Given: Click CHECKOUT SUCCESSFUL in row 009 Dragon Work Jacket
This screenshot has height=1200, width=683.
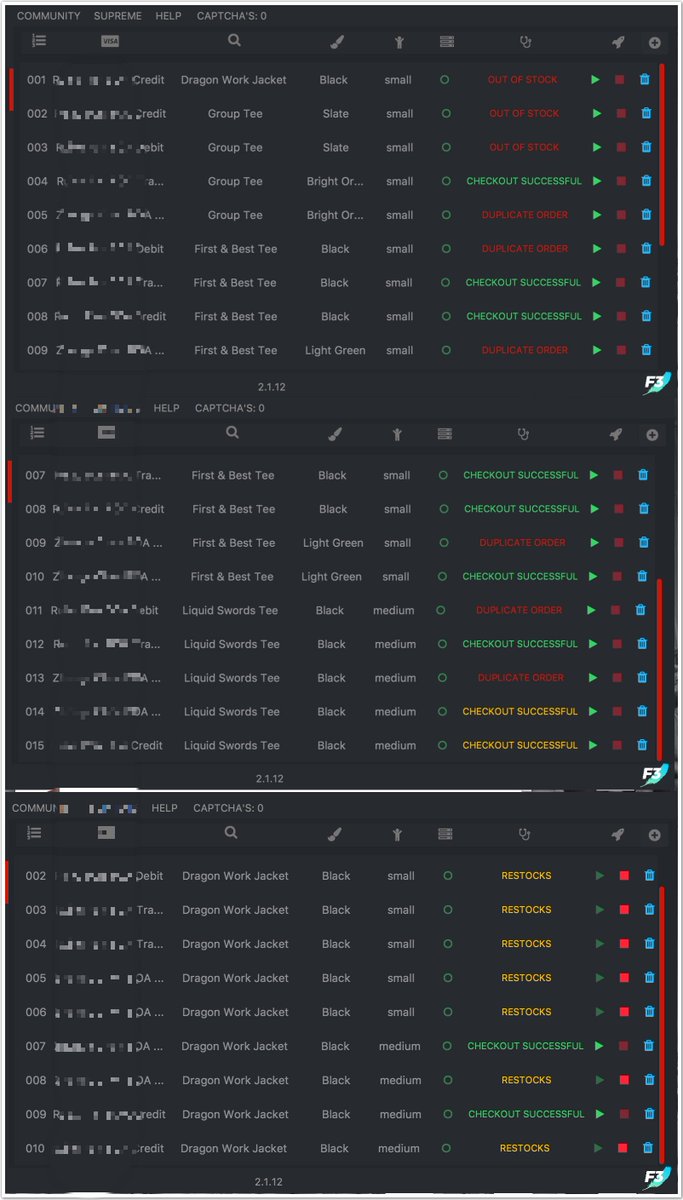Looking at the screenshot, I should coord(526,1114).
